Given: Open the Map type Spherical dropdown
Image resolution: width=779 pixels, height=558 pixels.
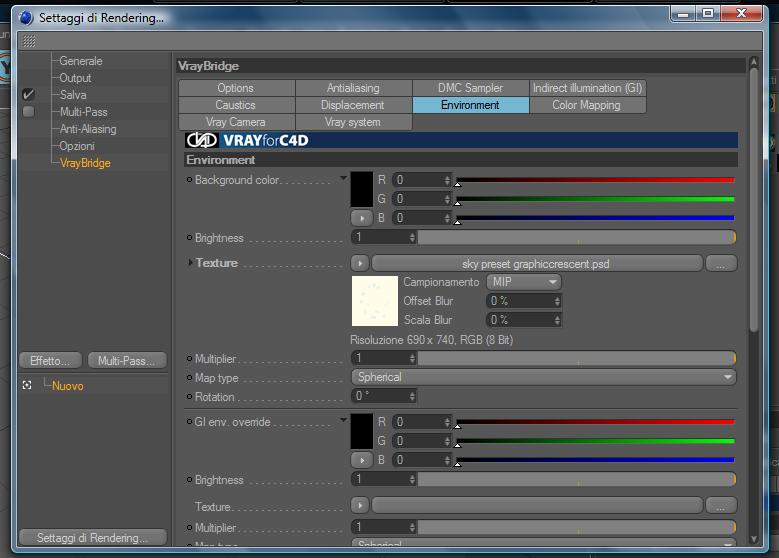Looking at the screenshot, I should [544, 377].
